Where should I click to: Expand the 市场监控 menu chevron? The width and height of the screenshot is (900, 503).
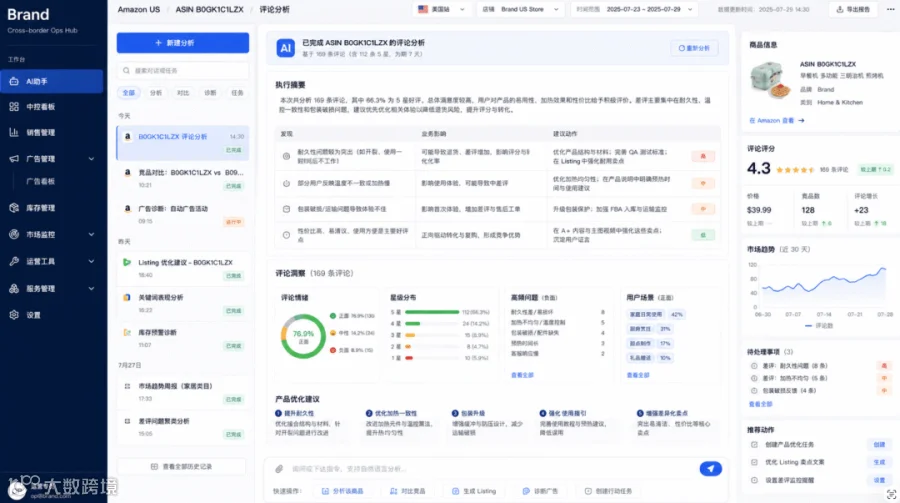point(91,234)
